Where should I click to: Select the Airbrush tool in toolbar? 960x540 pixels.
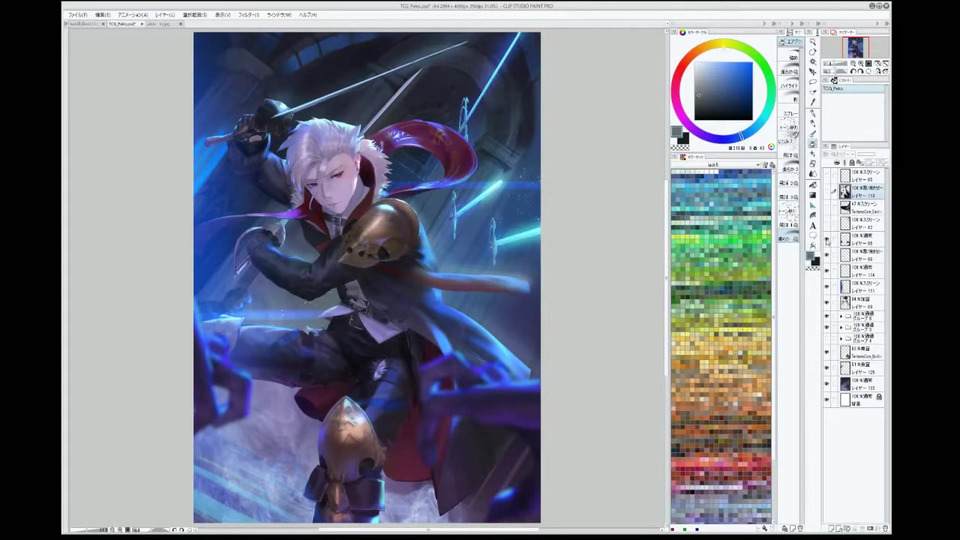coord(812,144)
